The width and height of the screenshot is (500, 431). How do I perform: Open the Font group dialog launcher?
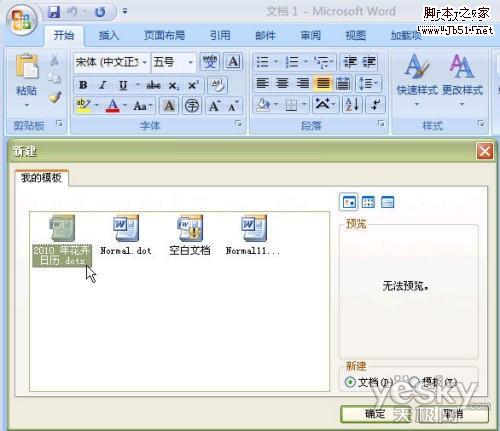(x=238, y=124)
